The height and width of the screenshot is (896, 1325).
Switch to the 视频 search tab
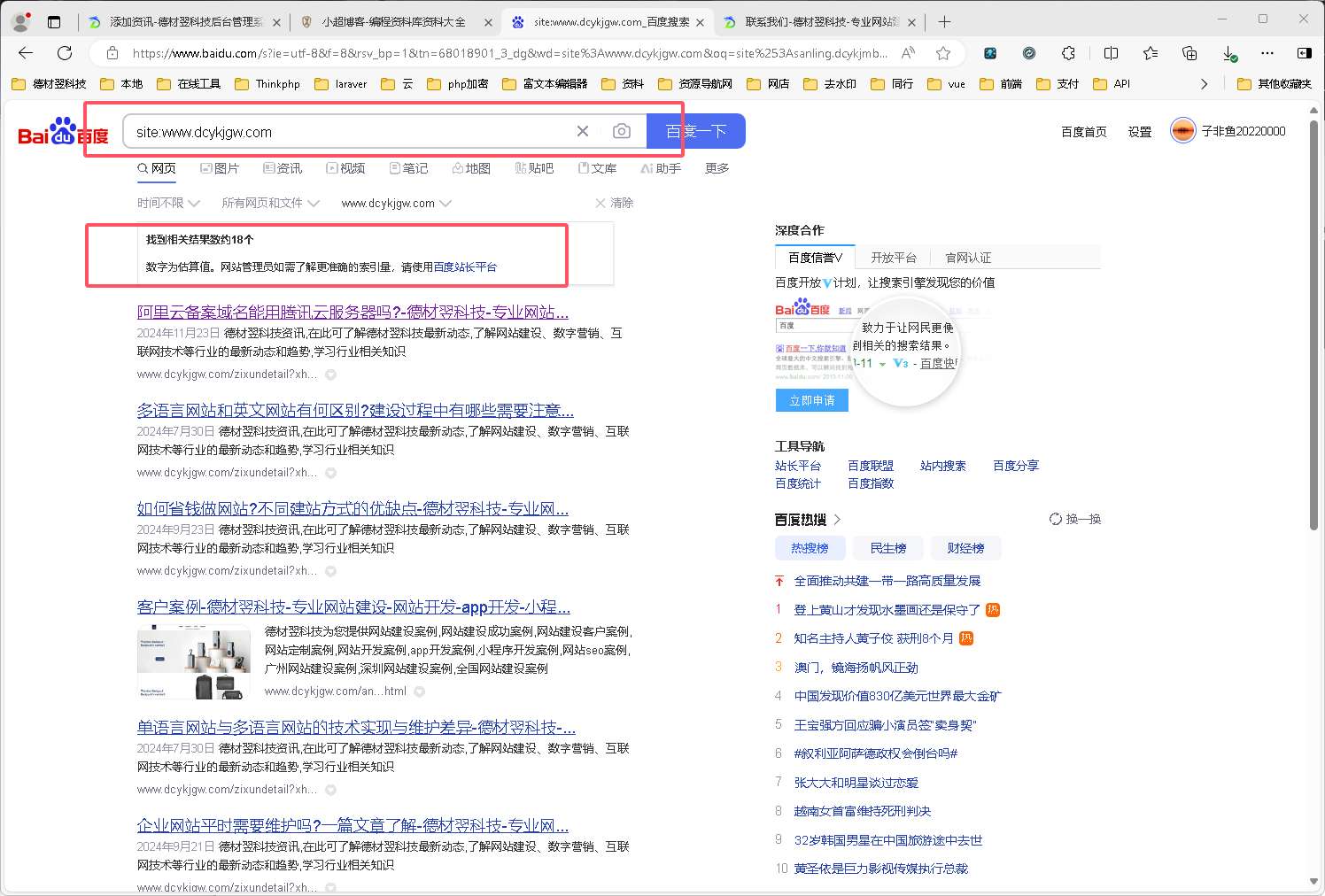(345, 168)
